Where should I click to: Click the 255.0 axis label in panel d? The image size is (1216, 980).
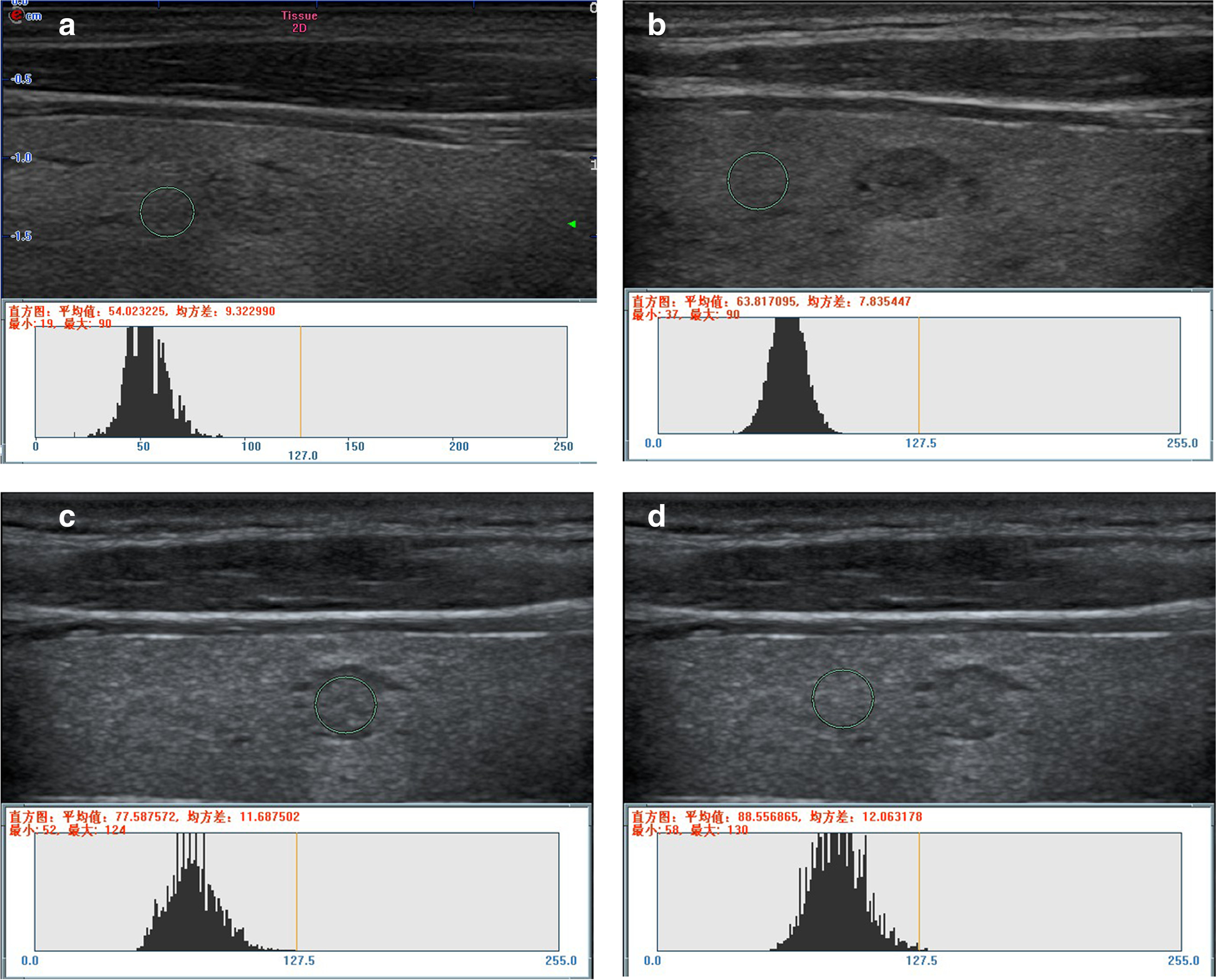(x=1183, y=961)
